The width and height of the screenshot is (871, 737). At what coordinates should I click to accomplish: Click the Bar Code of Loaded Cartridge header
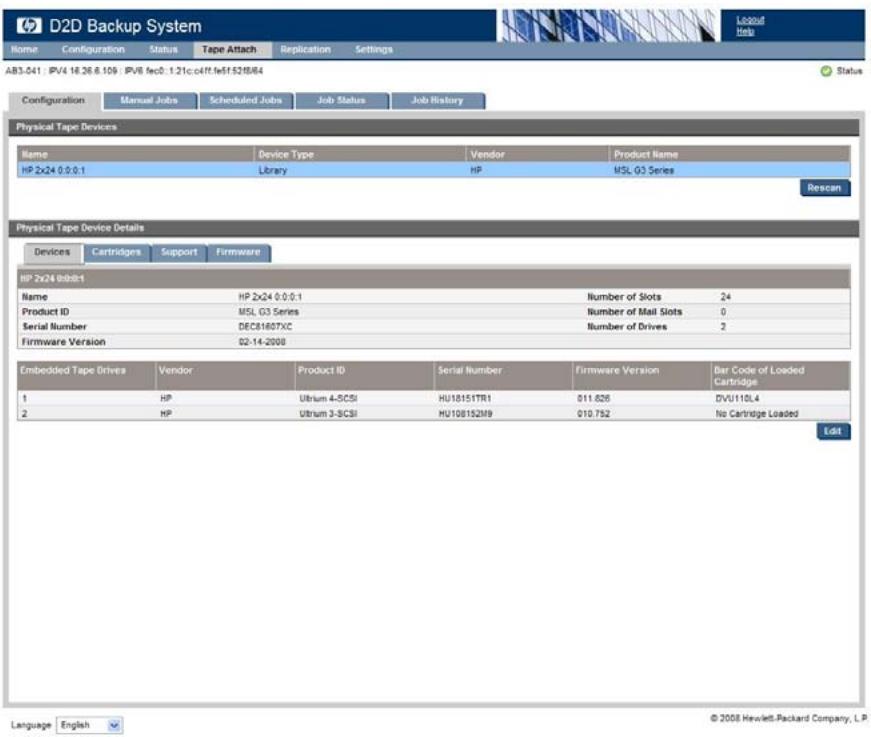[x=780, y=376]
